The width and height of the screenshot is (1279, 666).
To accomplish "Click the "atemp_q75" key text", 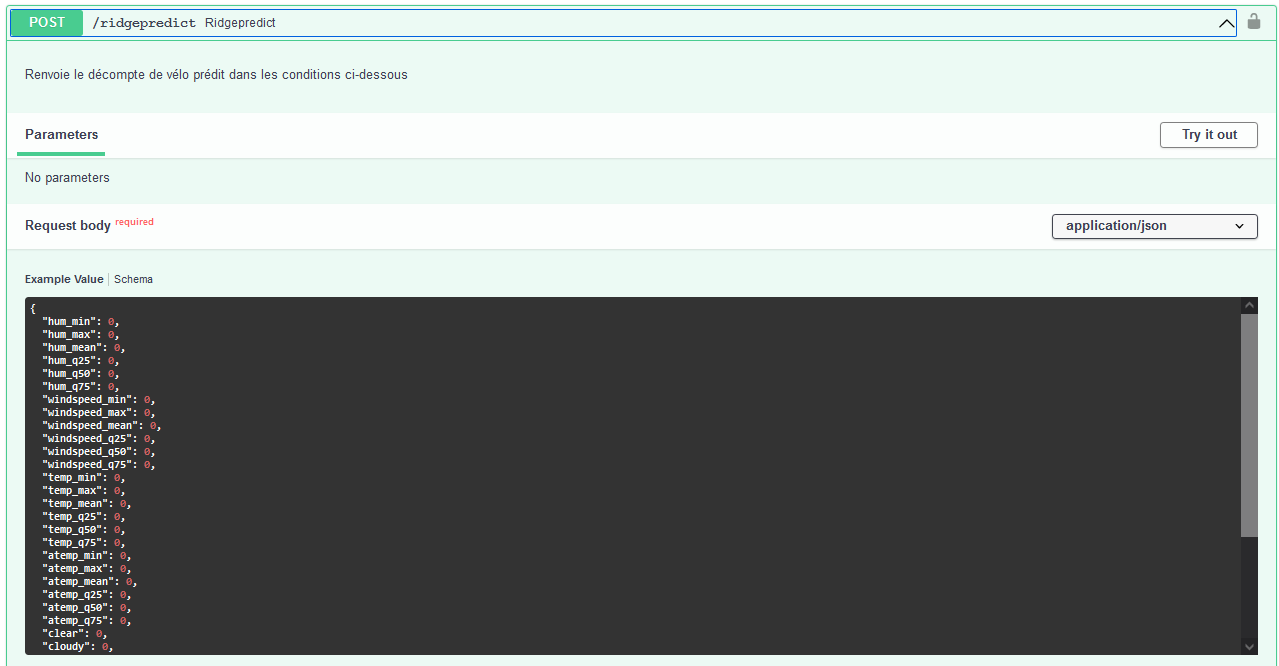I will [75, 621].
